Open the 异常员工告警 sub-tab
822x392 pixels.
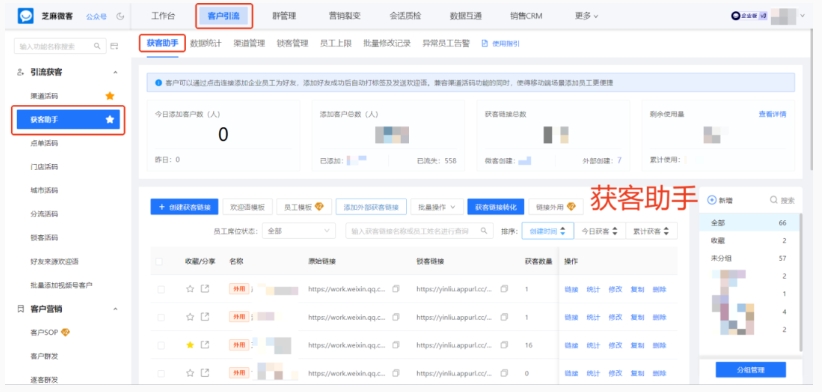446,43
